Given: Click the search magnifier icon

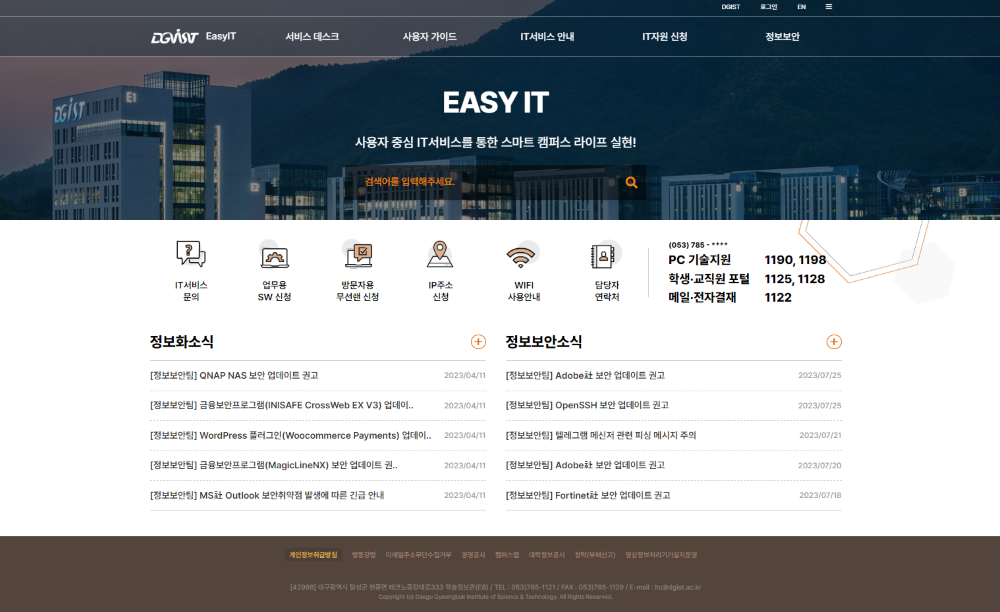Looking at the screenshot, I should click(631, 183).
